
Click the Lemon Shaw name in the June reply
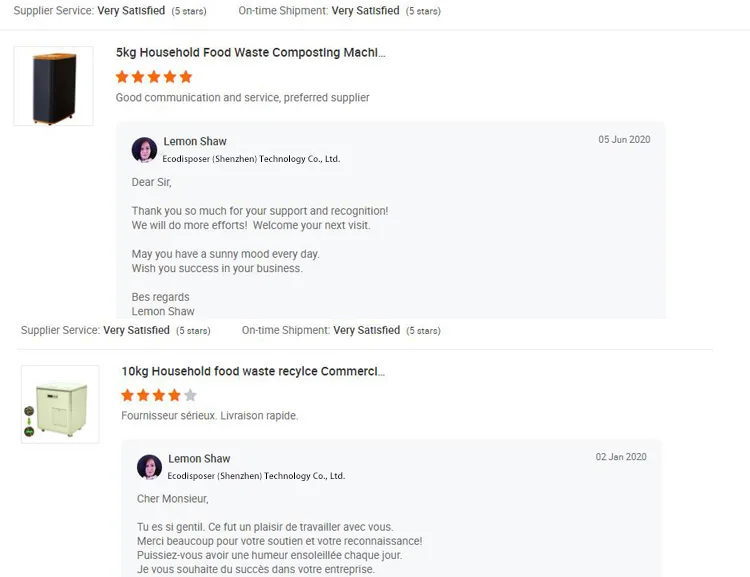point(195,142)
